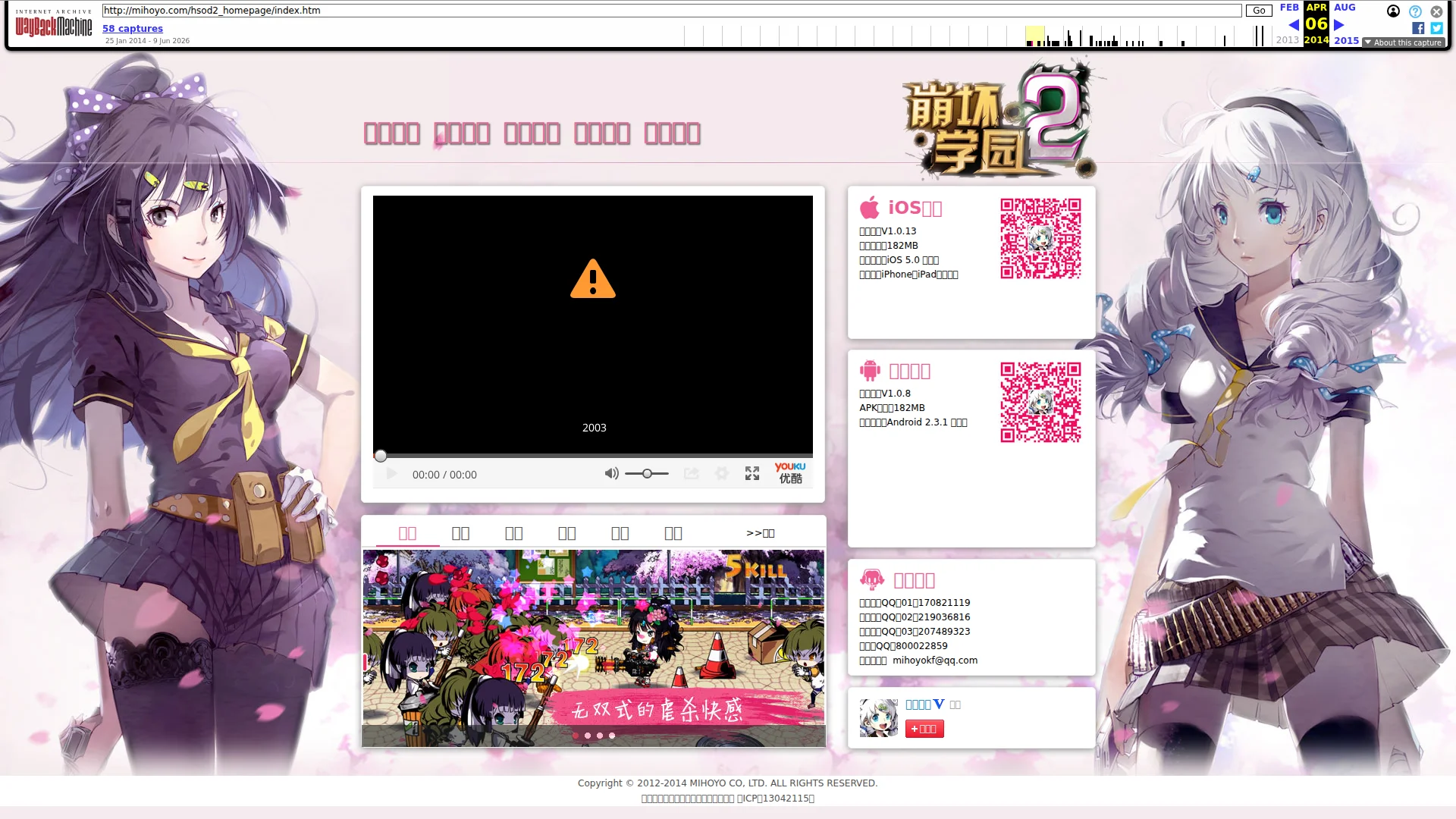This screenshot has height=819, width=1456.
Task: Go to next capture with the right arrow
Action: (1339, 25)
